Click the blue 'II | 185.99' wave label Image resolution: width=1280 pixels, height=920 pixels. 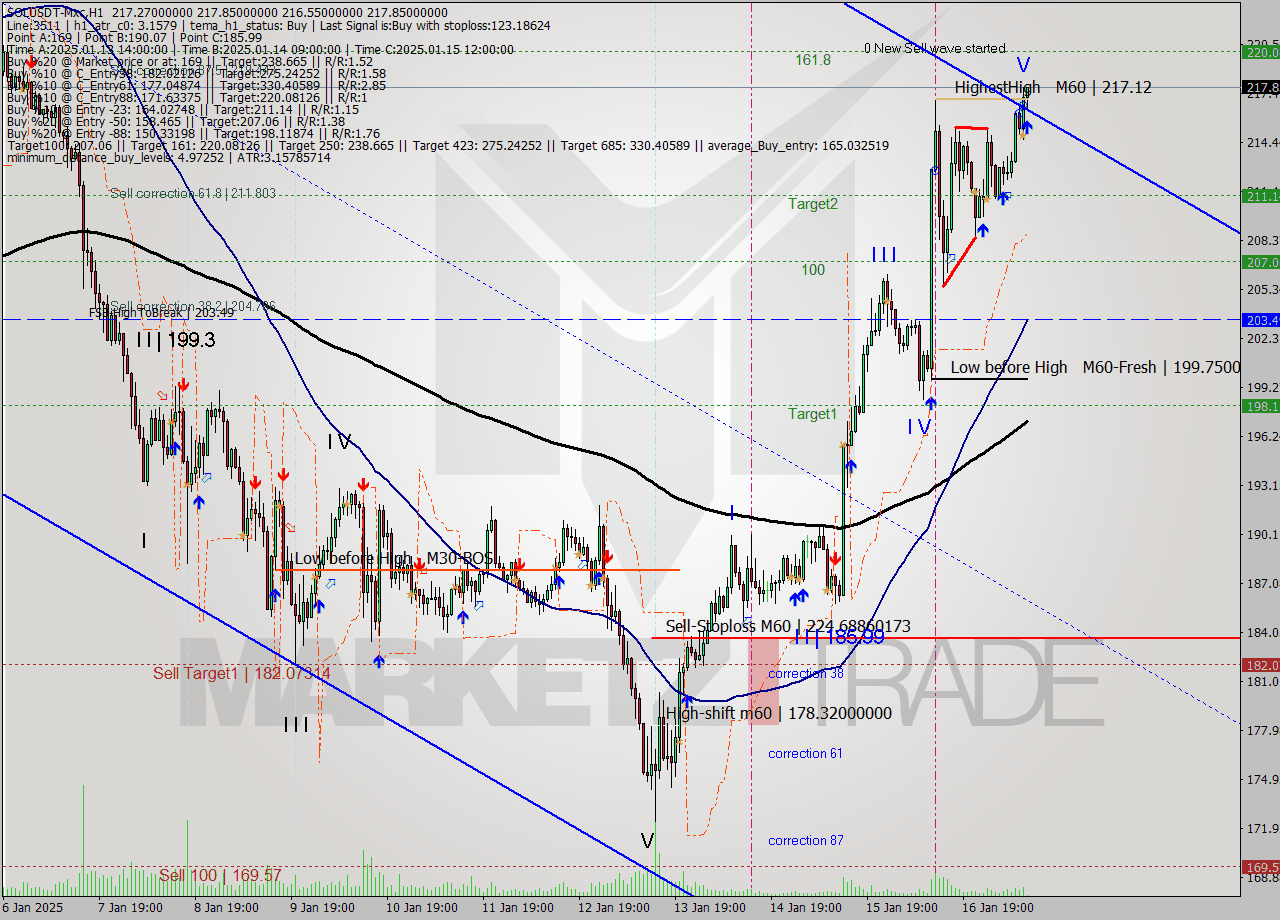coord(838,636)
